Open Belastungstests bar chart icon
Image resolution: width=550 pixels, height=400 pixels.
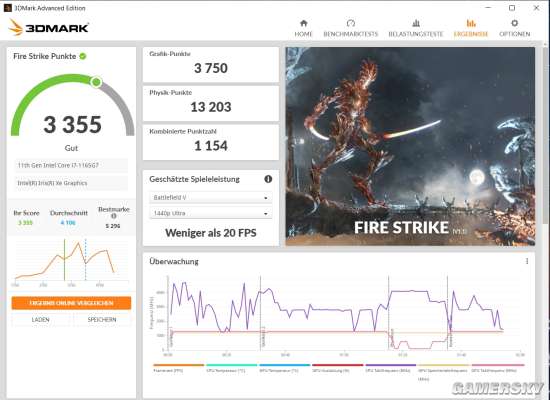point(416,23)
